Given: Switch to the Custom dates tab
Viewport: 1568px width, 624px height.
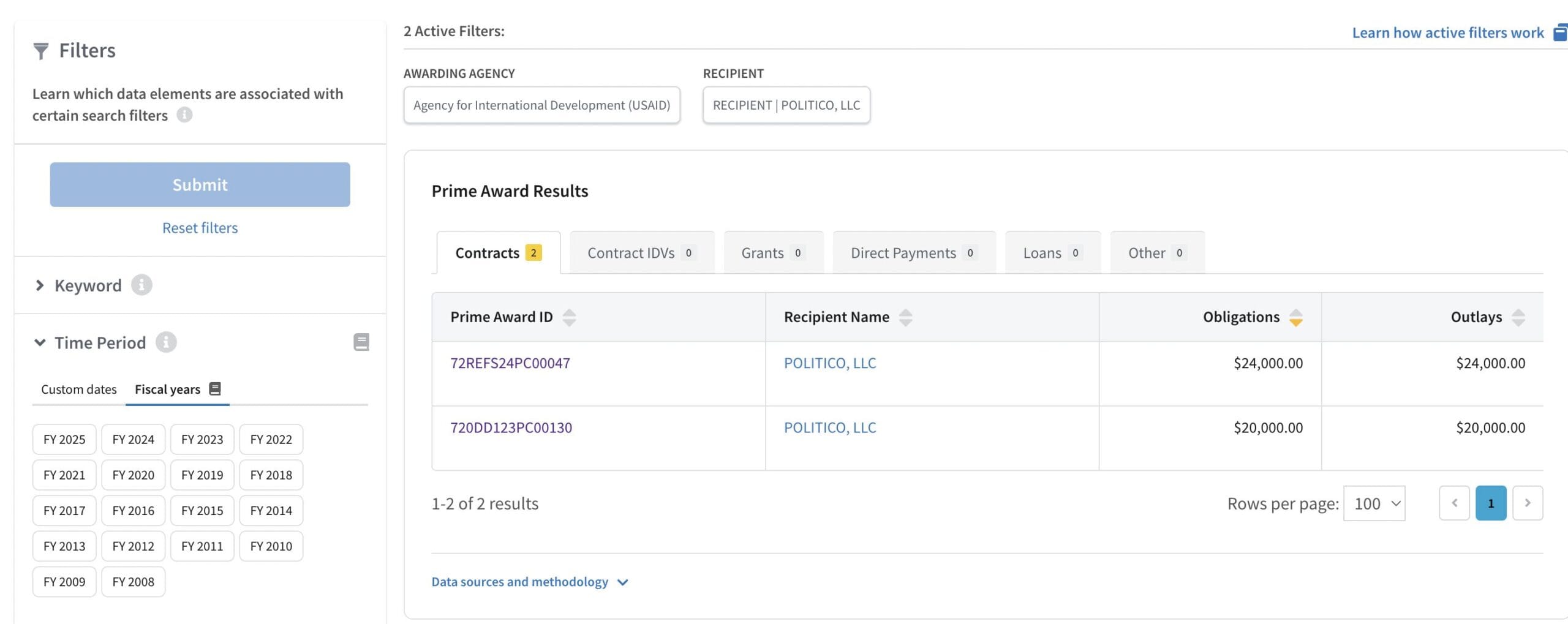Looking at the screenshot, I should point(79,389).
